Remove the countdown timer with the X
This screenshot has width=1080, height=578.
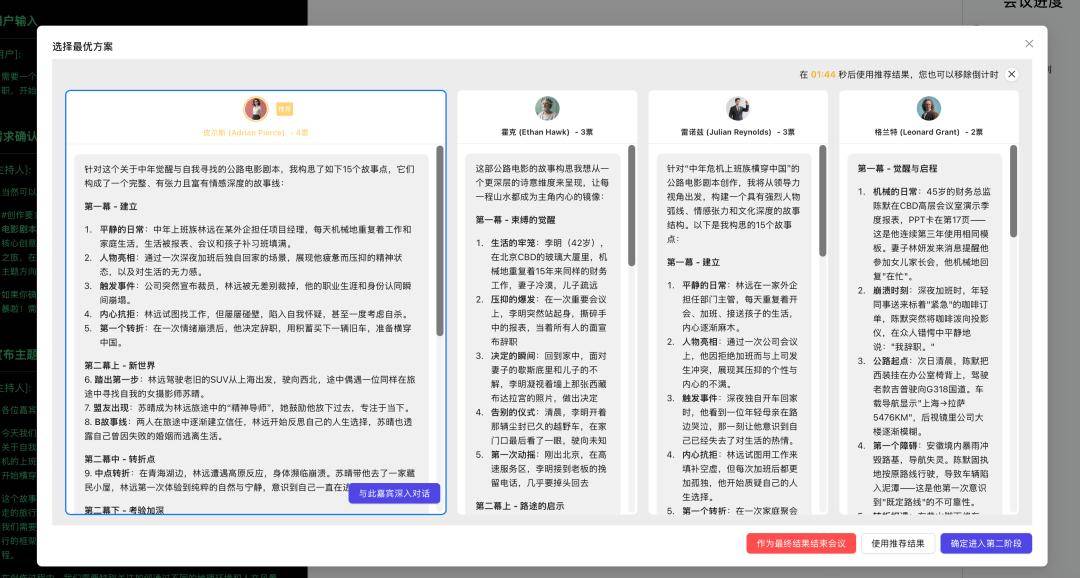[x=1011, y=74]
